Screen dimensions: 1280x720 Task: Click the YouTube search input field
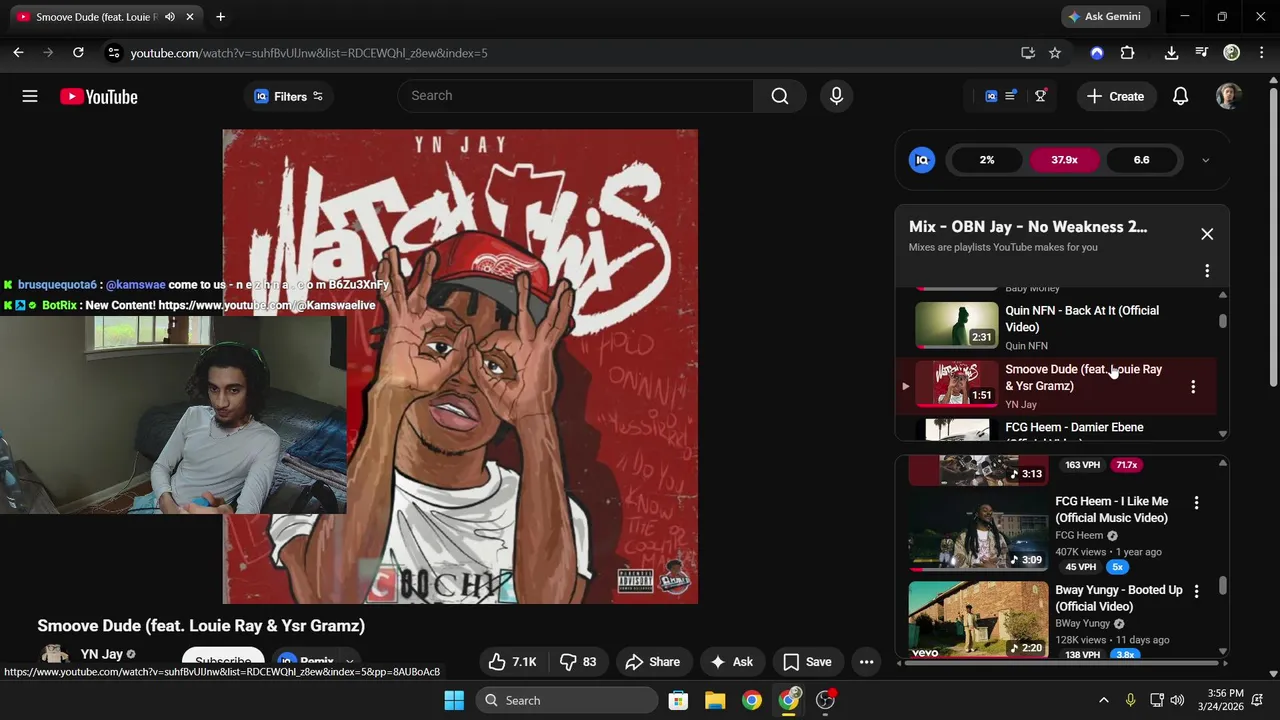[576, 96]
